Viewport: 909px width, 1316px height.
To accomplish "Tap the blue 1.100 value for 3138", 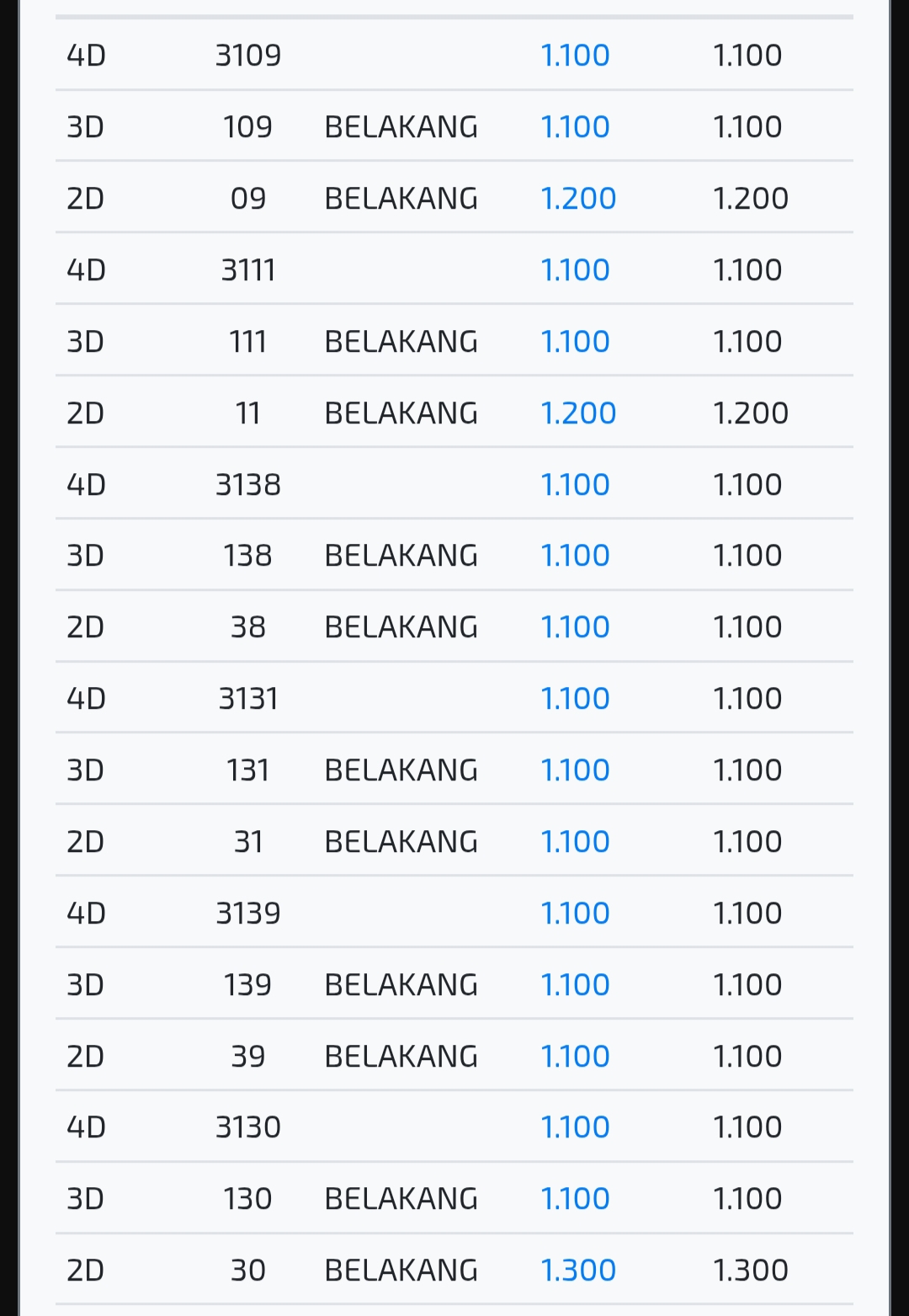I will click(575, 485).
